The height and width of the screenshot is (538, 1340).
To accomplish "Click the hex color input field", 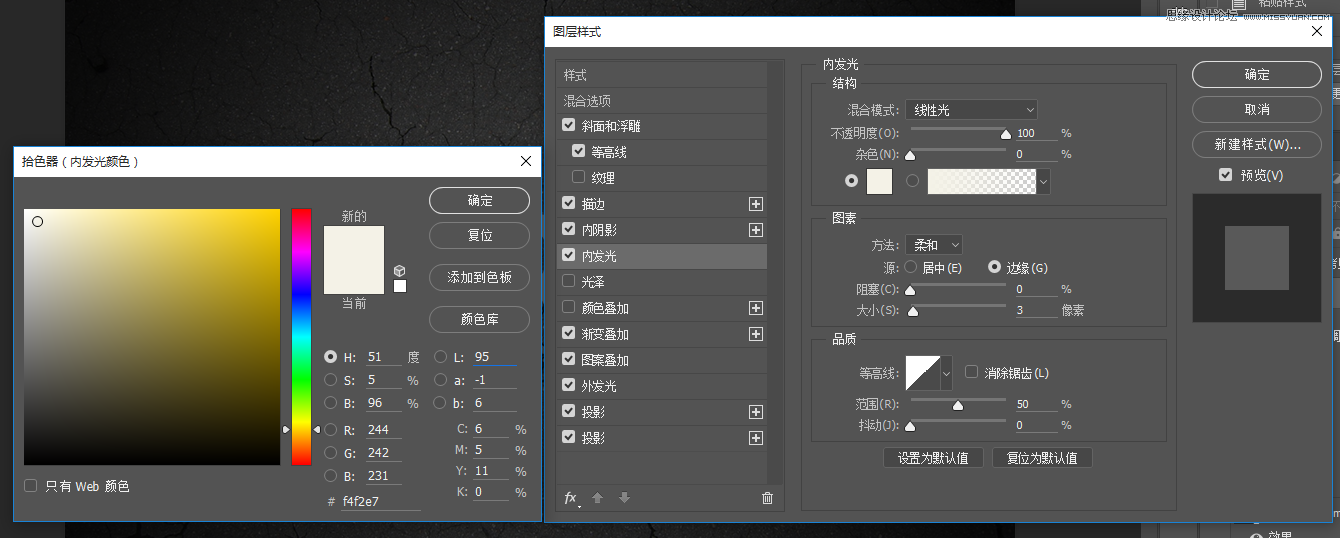I will tap(380, 502).
